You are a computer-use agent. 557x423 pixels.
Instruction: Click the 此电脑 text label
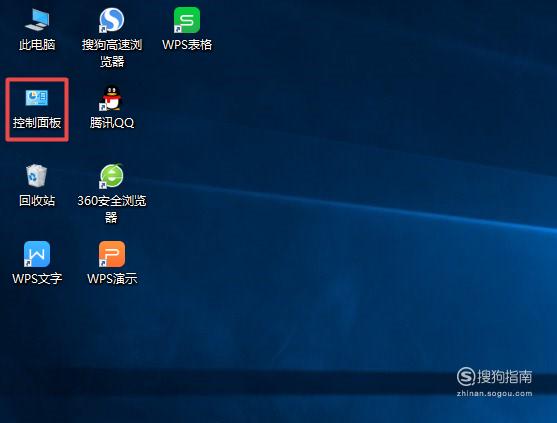click(37, 45)
